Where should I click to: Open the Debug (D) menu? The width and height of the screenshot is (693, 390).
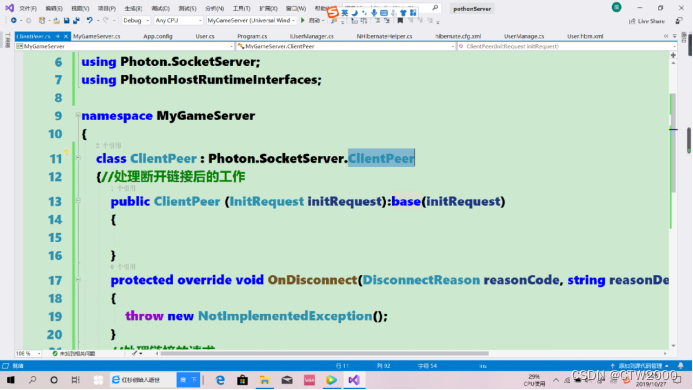(x=160, y=8)
